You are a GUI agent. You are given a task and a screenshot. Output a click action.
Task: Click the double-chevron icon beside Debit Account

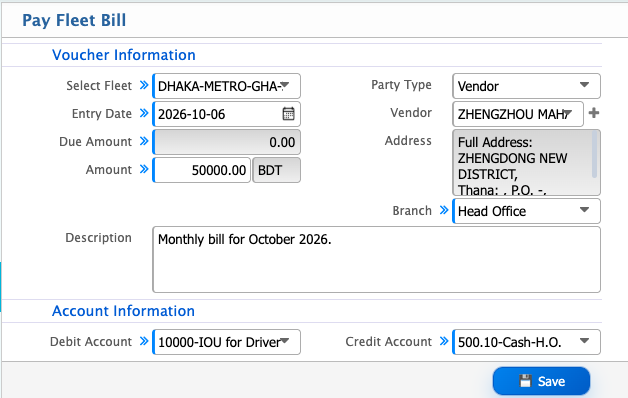tap(144, 341)
